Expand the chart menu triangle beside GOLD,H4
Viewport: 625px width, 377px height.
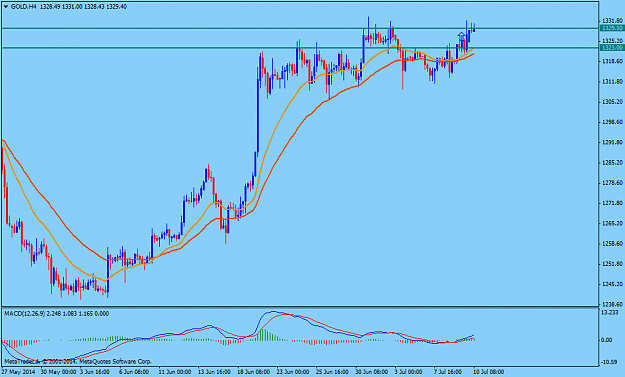click(x=6, y=7)
